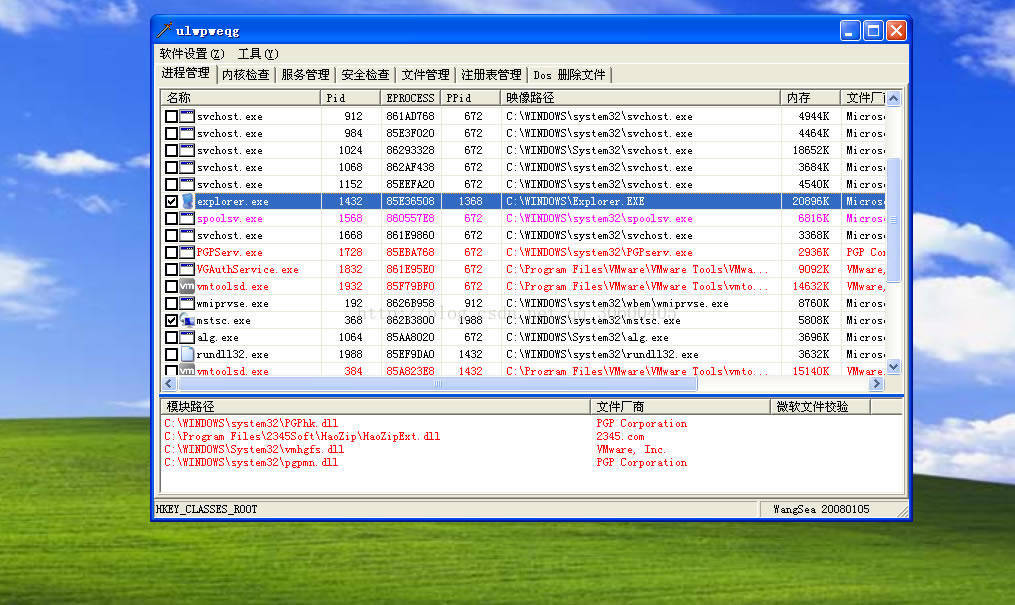Click the WangSea 20080105 status text
1015x605 pixels.
[x=821, y=509]
